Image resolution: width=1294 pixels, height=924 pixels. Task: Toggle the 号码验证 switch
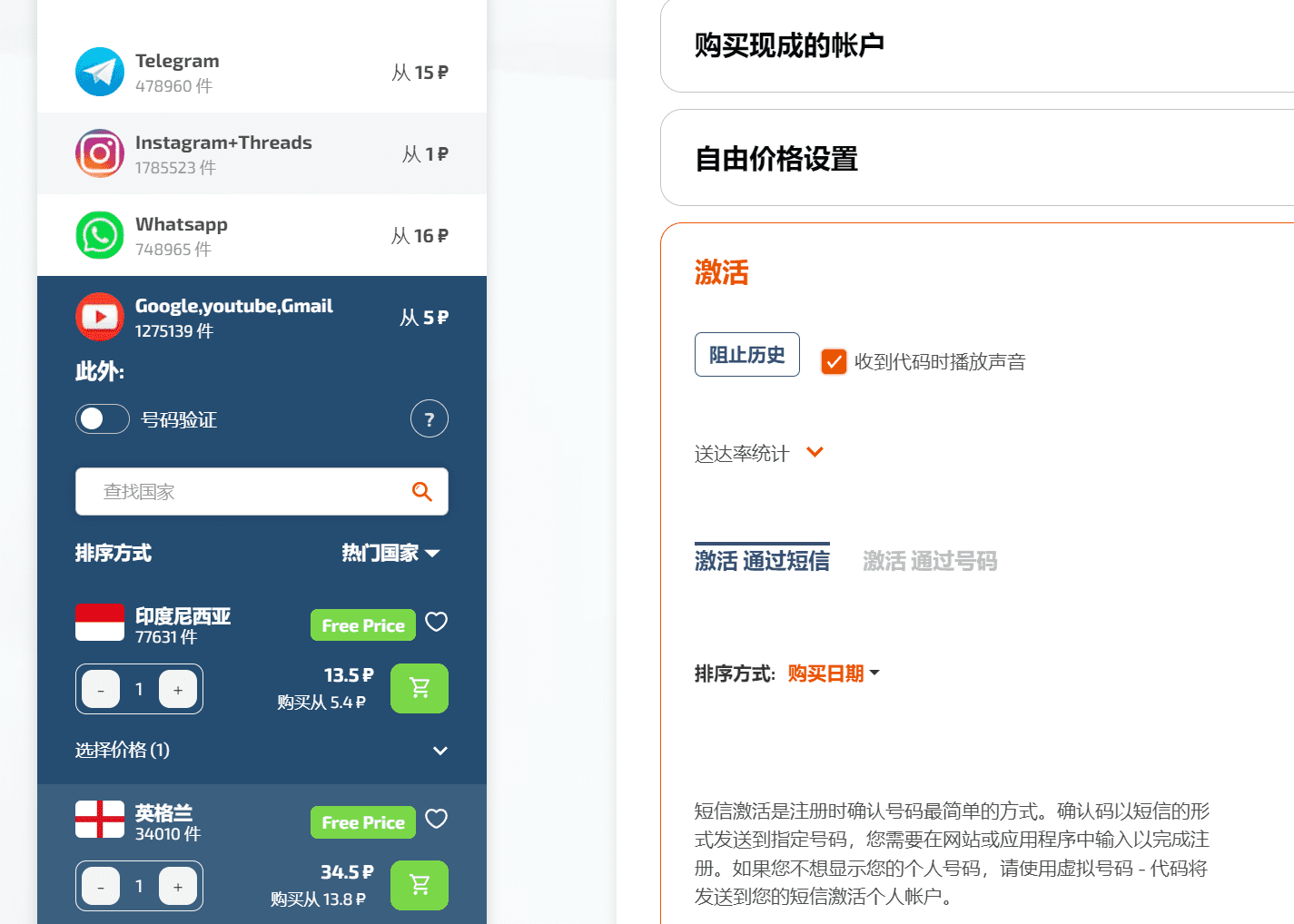click(x=102, y=418)
